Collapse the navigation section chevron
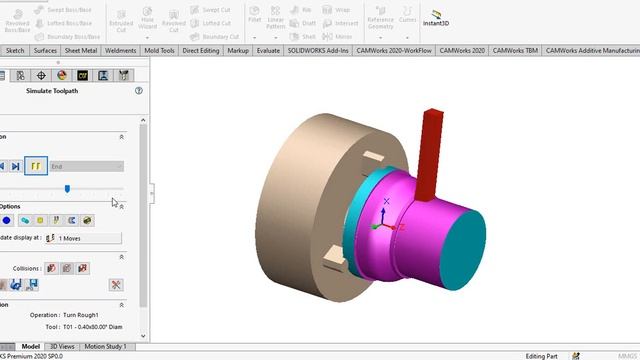The width and height of the screenshot is (640, 360). [x=121, y=137]
